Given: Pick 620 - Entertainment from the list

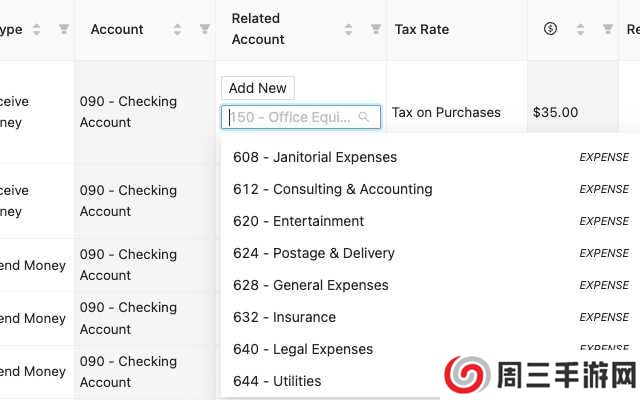Looking at the screenshot, I should 299,221.
